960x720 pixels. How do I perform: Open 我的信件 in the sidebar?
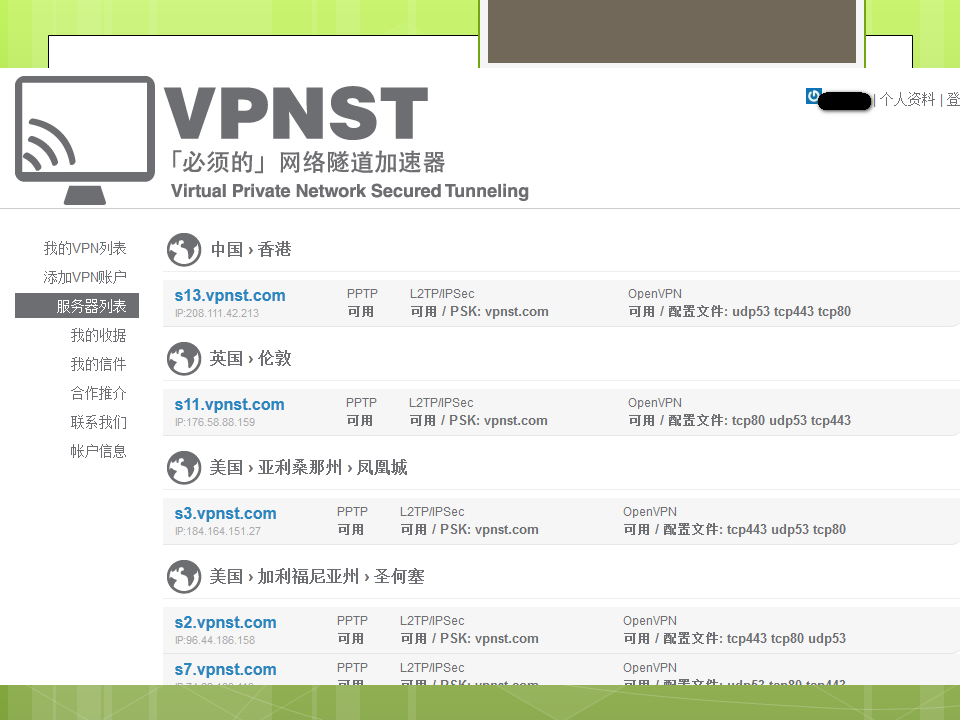point(98,364)
